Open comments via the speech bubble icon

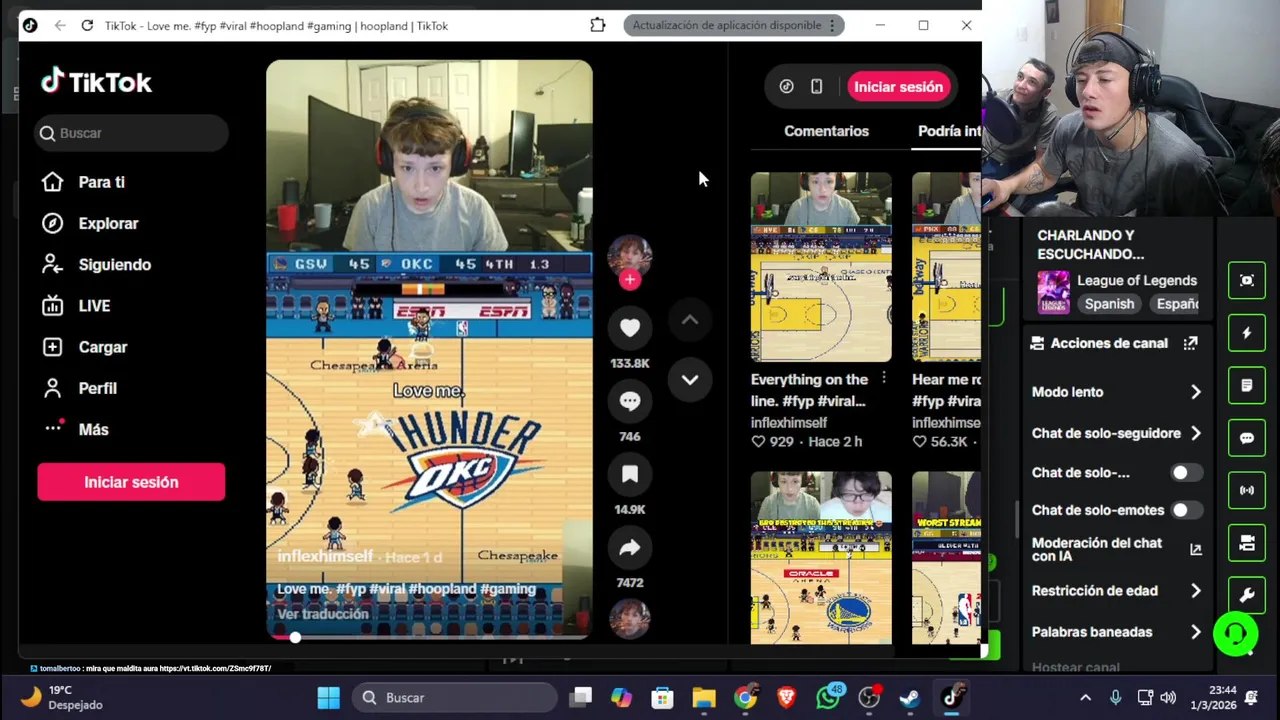coord(630,401)
